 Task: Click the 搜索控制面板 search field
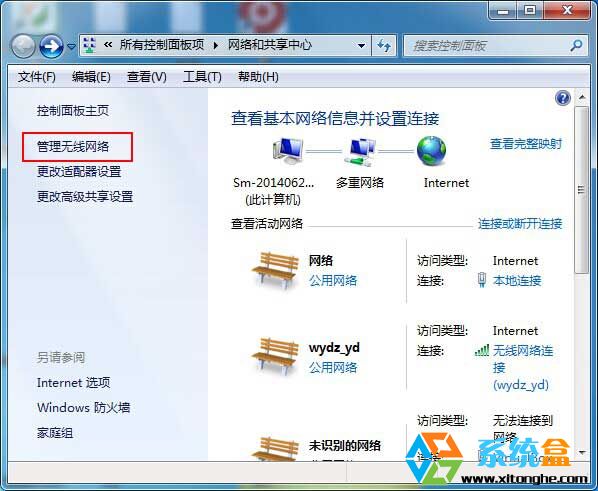[487, 46]
